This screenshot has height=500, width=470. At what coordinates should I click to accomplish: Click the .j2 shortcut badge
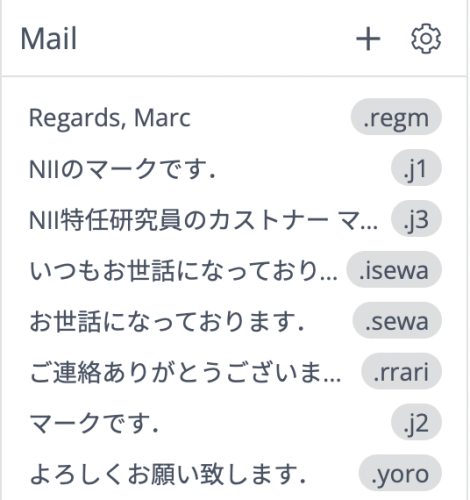[x=416, y=422]
